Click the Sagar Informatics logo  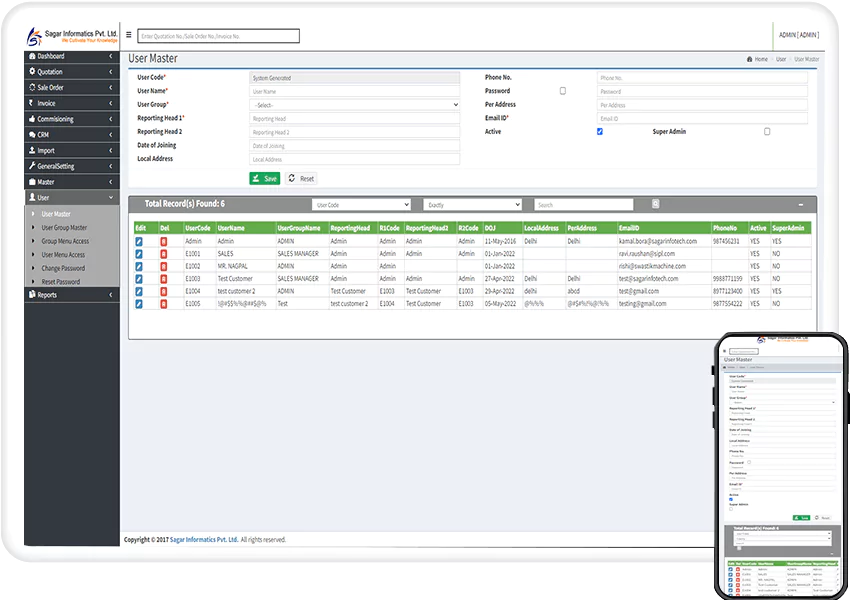[x=72, y=36]
